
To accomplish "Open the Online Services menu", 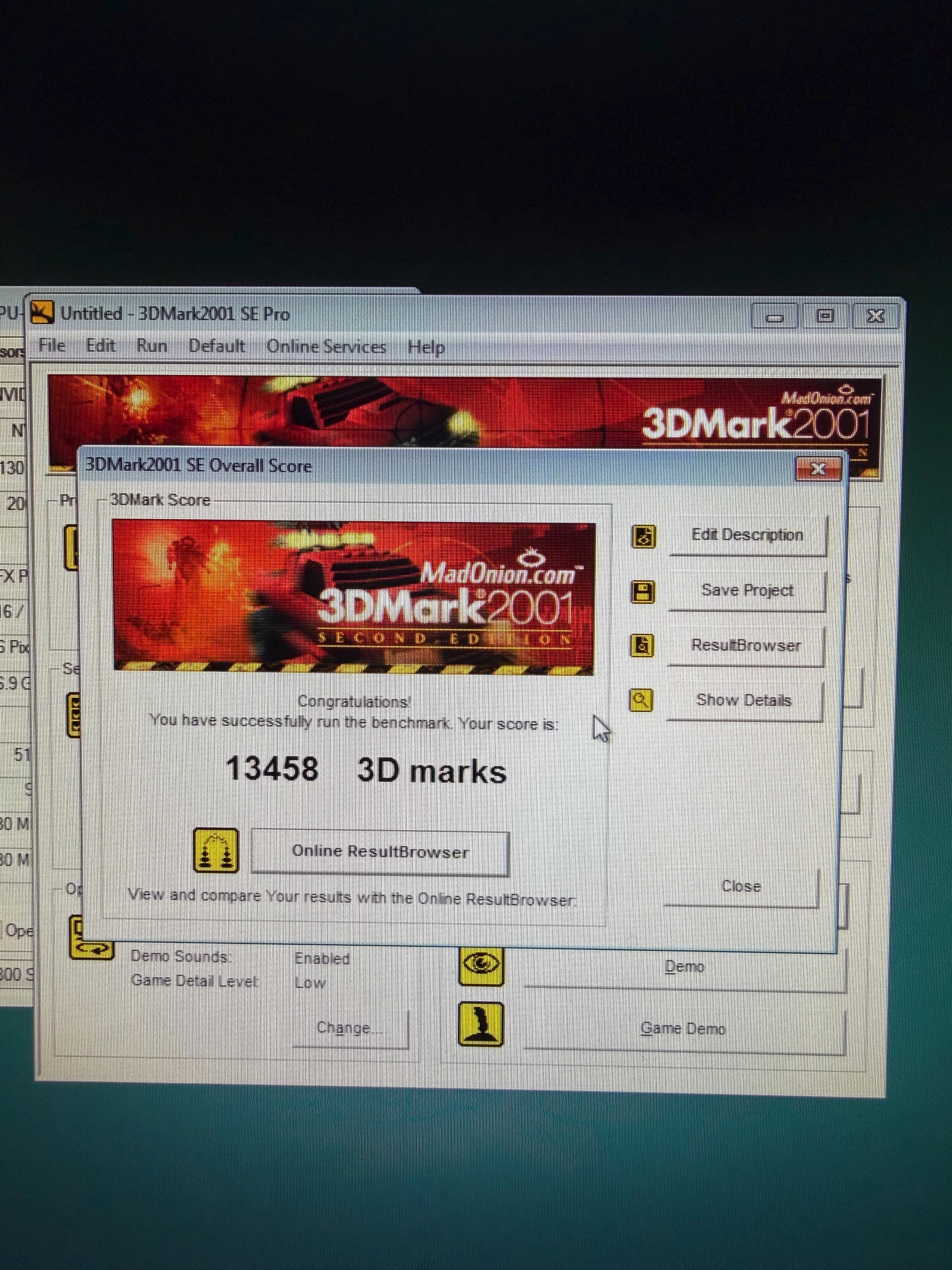I will (326, 347).
